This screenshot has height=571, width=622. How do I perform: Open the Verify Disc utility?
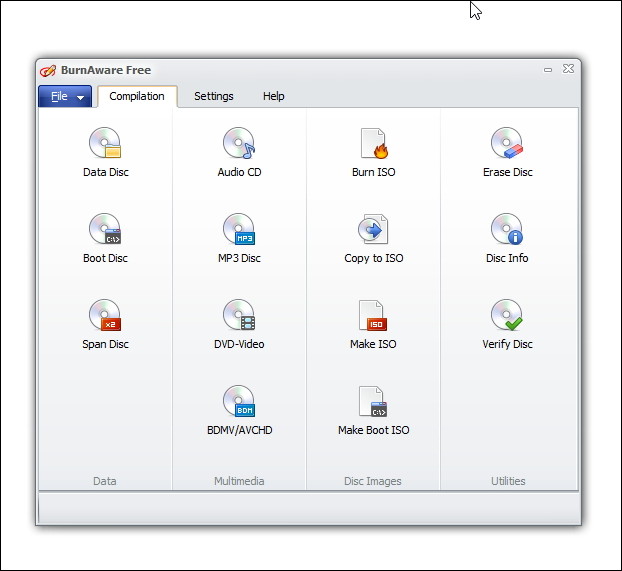(507, 324)
